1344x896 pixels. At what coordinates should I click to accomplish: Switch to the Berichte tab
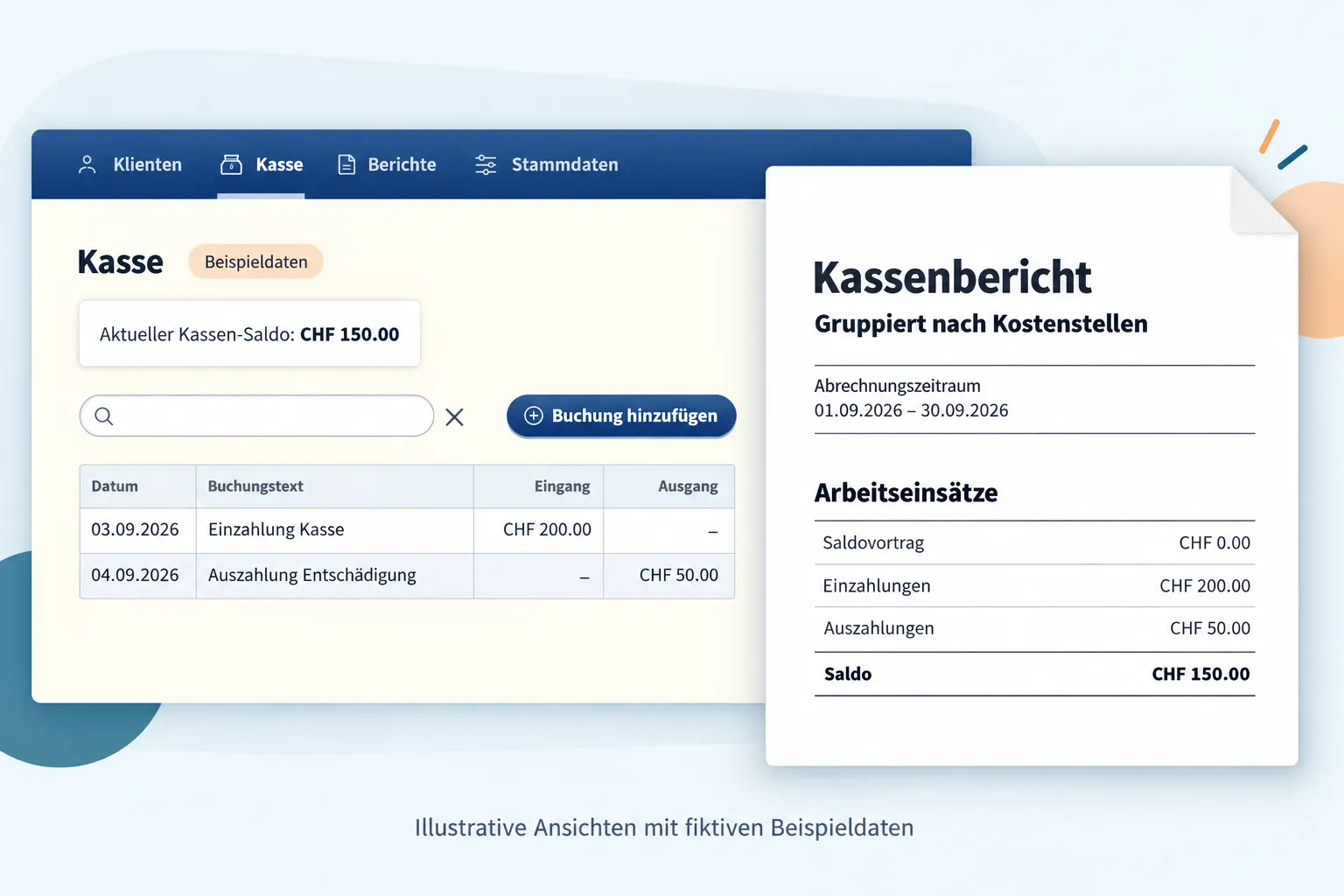(387, 164)
